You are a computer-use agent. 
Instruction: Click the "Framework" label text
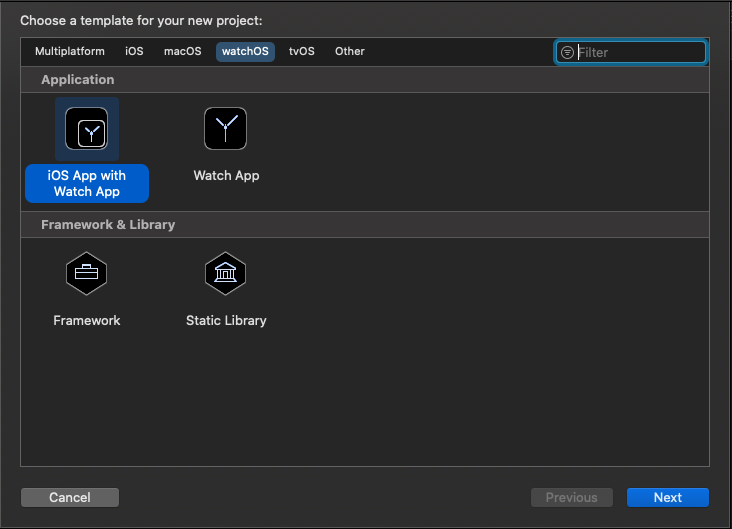tap(87, 320)
